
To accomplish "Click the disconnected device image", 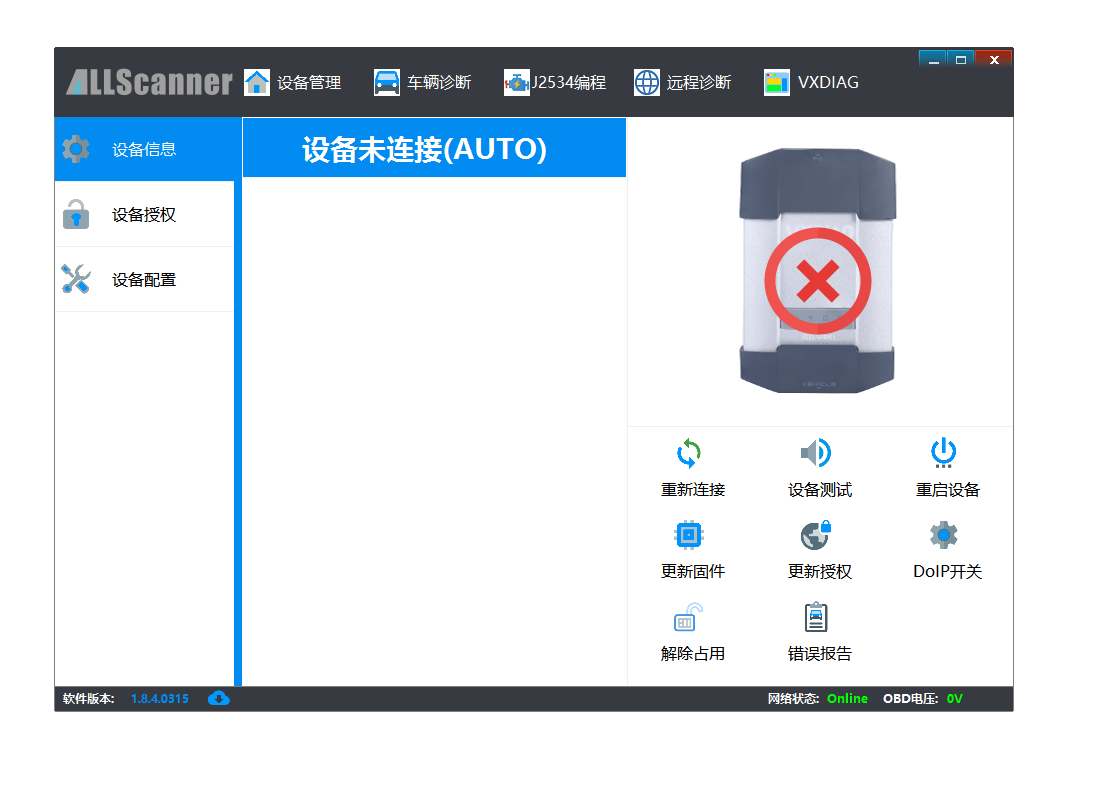I will [817, 270].
